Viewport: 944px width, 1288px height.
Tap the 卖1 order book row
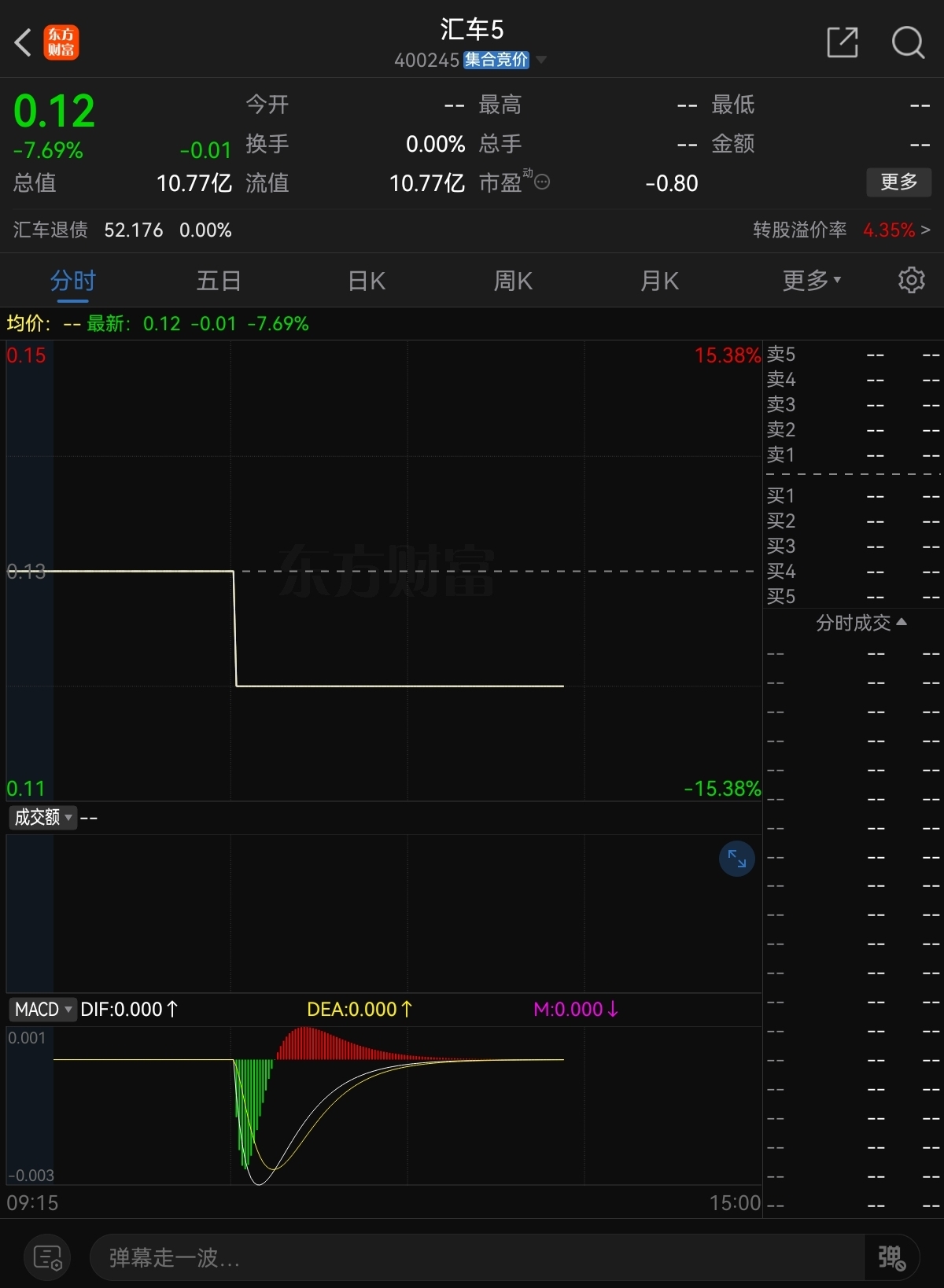coord(854,455)
